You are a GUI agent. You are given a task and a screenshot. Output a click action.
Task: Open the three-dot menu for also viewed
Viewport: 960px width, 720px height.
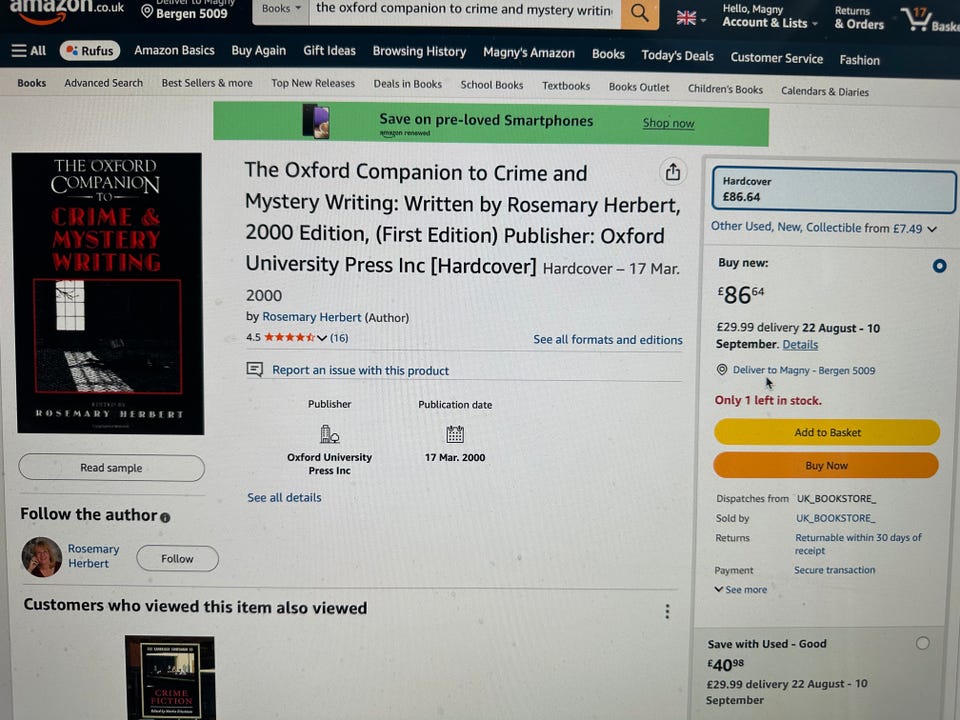[667, 611]
